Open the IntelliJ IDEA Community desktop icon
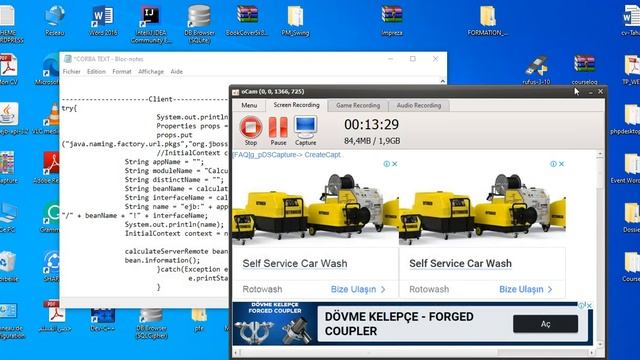This screenshot has height=360, width=640. tap(151, 24)
